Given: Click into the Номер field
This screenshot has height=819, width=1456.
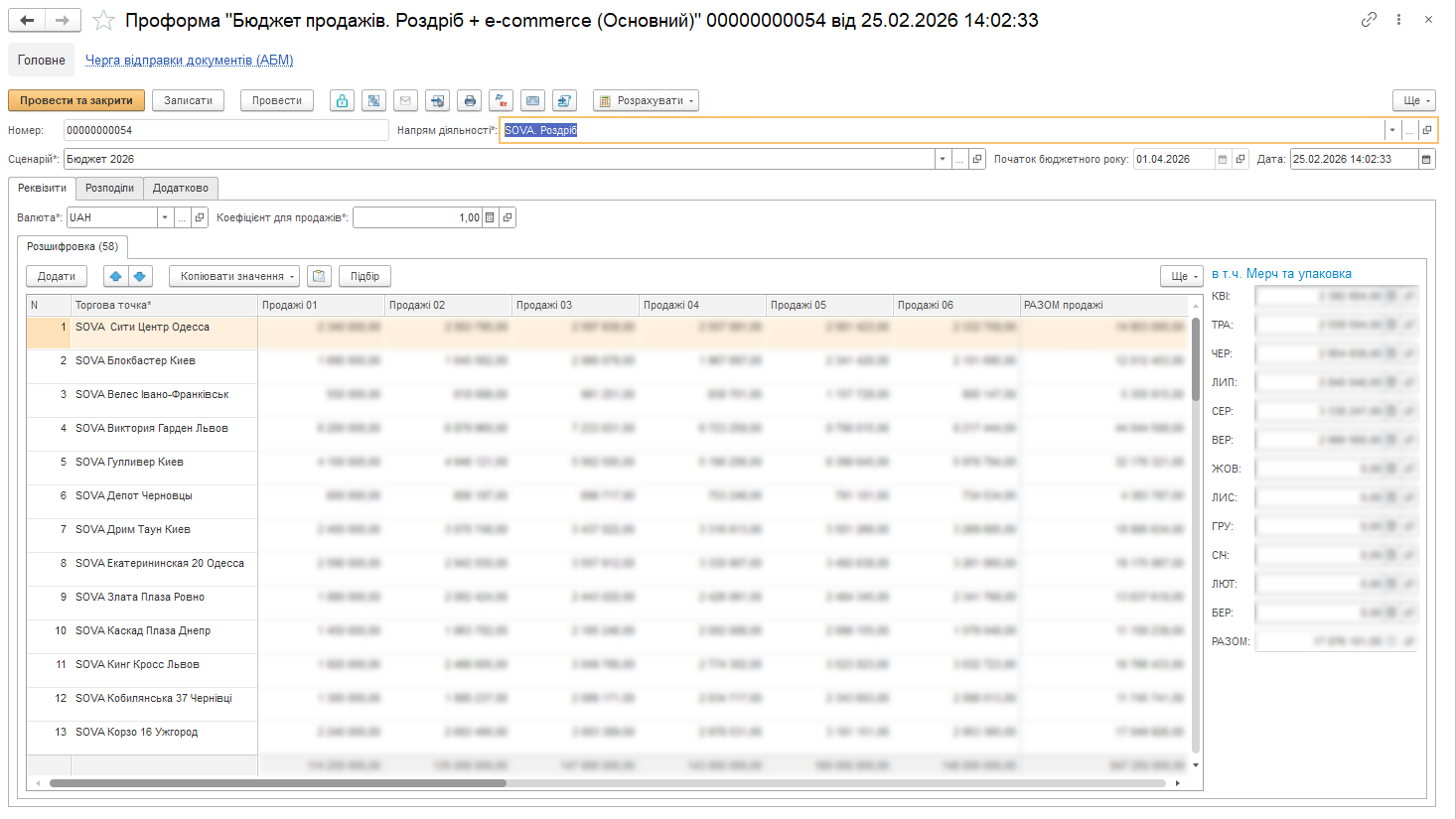Looking at the screenshot, I should pyautogui.click(x=226, y=130).
